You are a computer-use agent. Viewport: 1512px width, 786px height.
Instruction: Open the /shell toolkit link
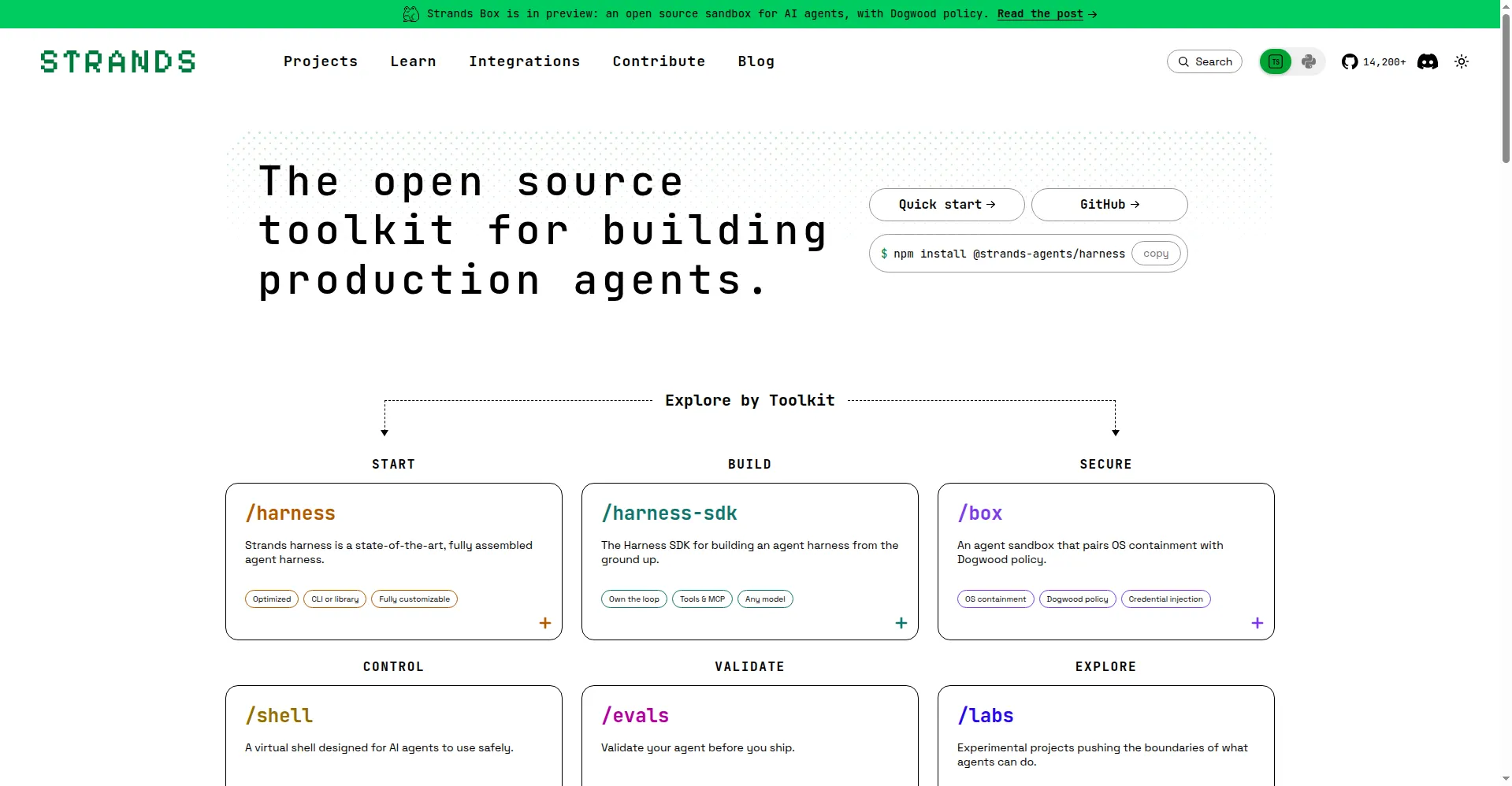279,716
